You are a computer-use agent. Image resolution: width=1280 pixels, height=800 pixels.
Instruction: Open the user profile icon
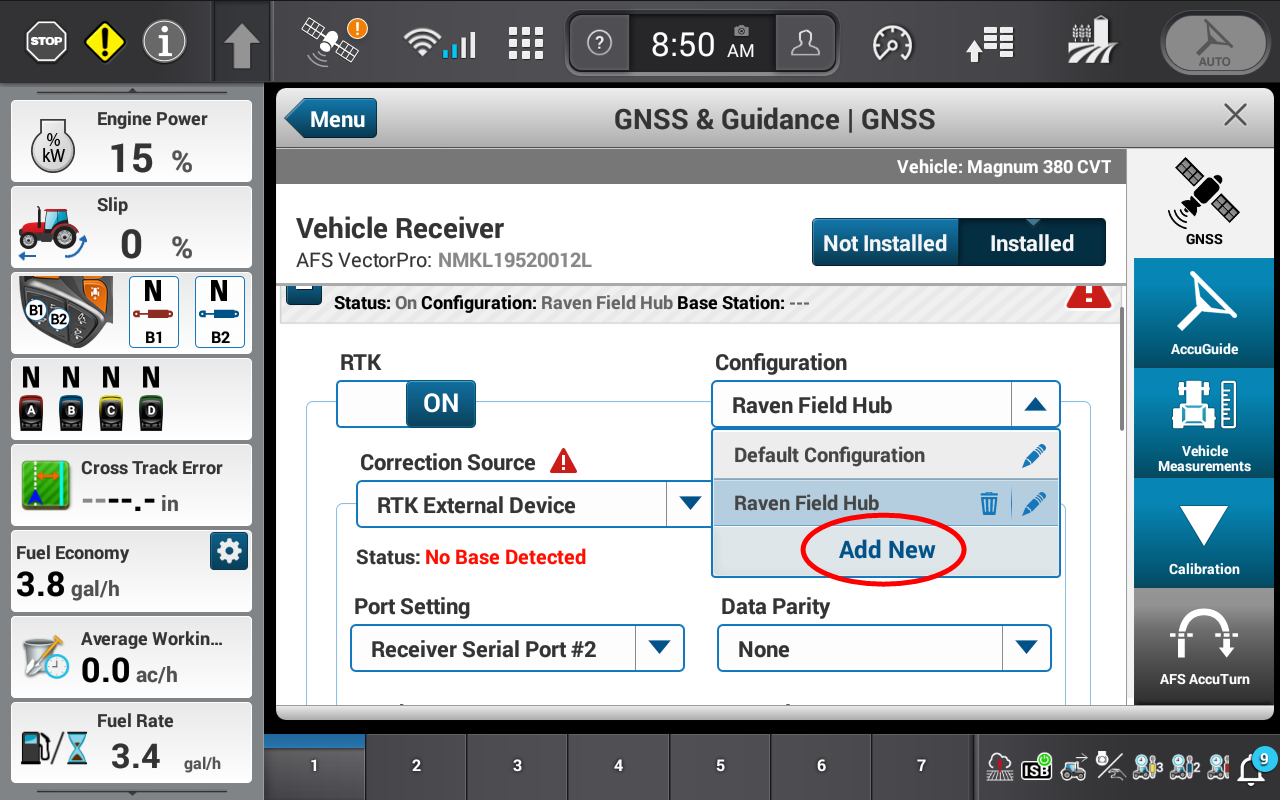(x=803, y=43)
